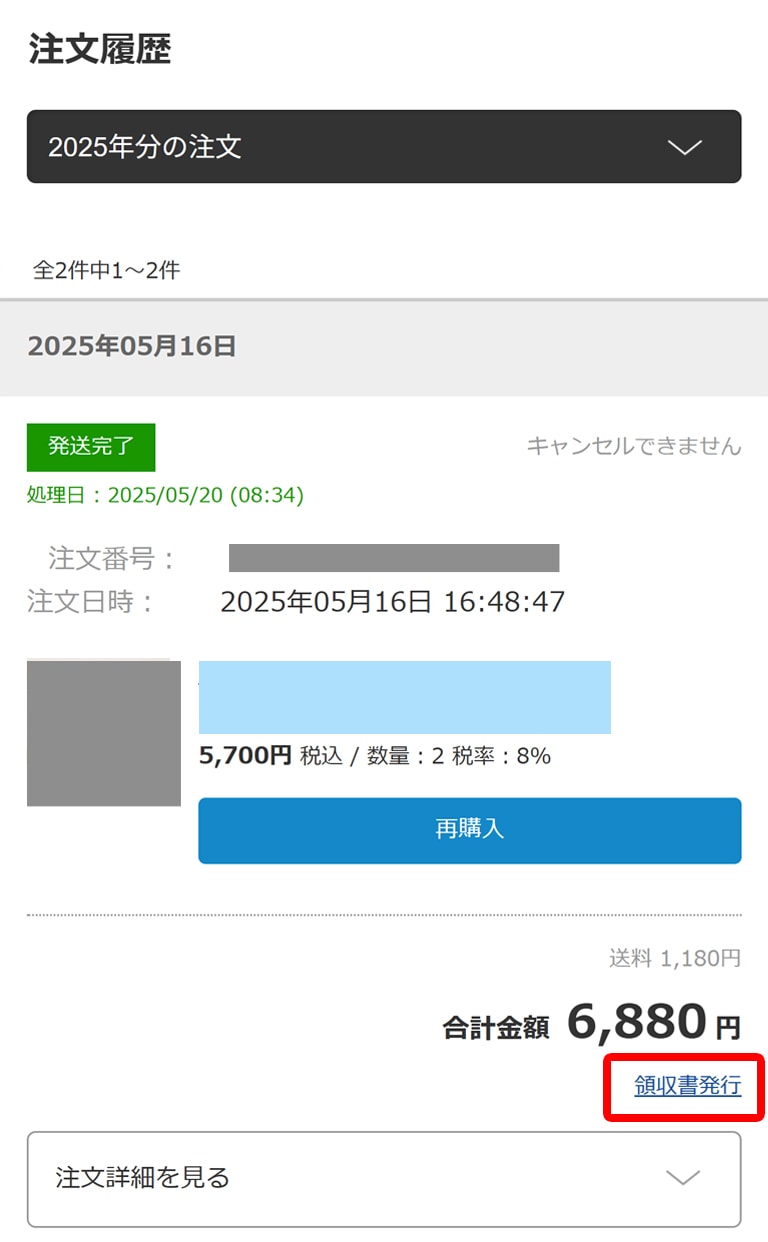The width and height of the screenshot is (768, 1242).
Task: Select the 2025年05月16日 date header bar
Action: [x=383, y=347]
